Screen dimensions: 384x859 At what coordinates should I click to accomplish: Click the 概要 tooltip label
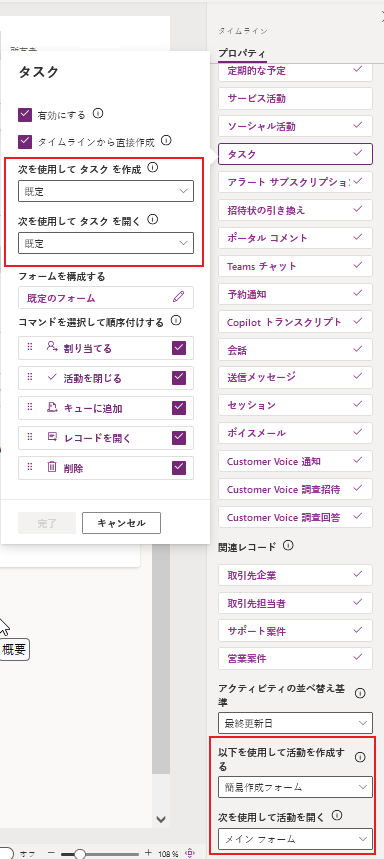[15, 650]
